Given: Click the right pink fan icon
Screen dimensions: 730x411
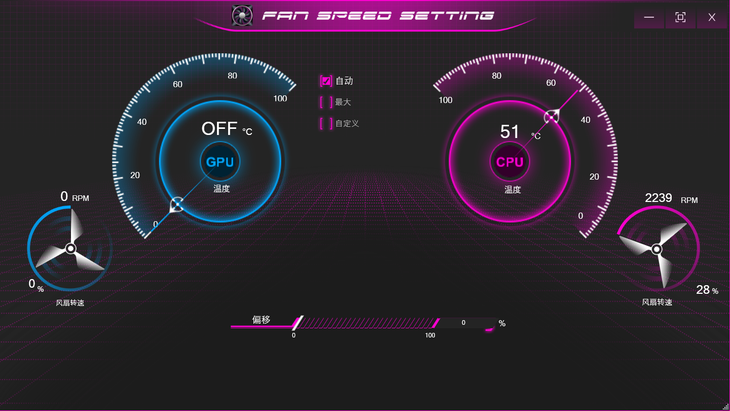Looking at the screenshot, I should pyautogui.click(x=657, y=249).
